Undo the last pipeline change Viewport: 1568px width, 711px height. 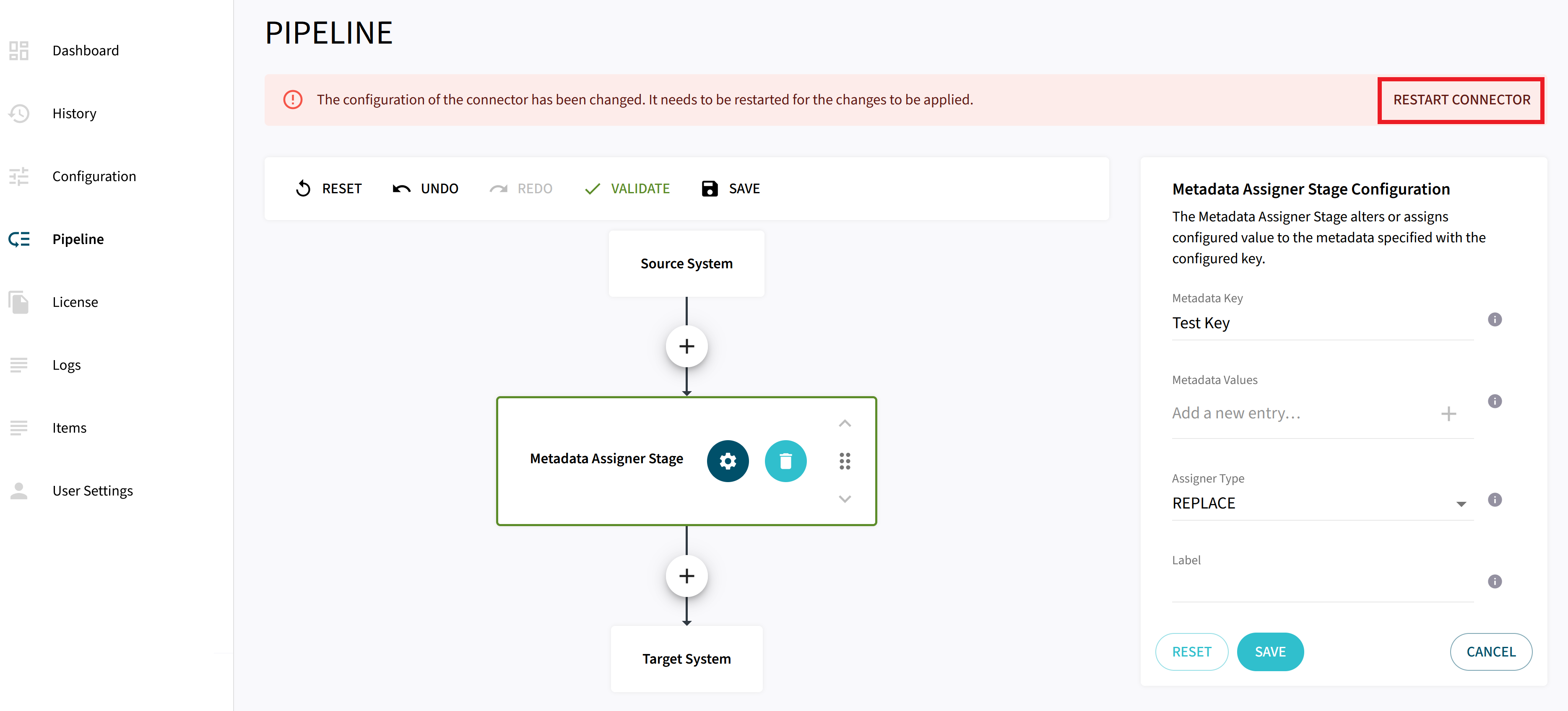(x=426, y=189)
